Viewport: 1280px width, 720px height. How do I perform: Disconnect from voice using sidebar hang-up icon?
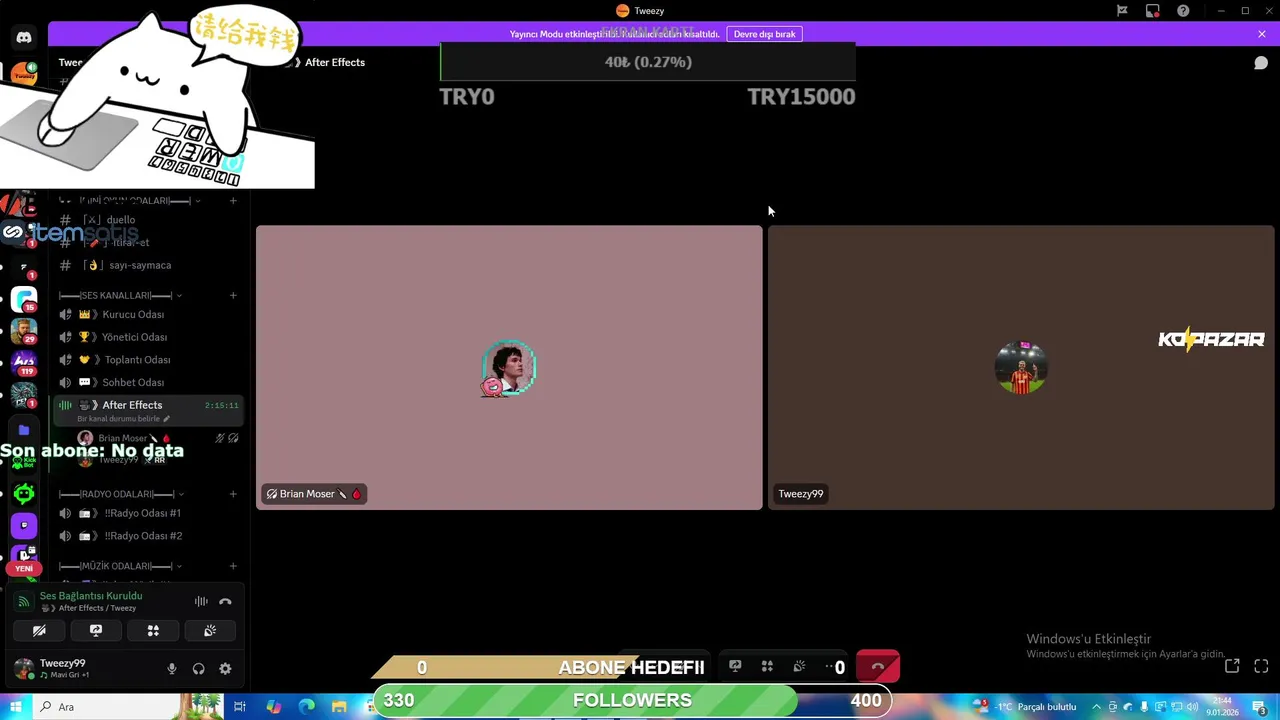225,602
